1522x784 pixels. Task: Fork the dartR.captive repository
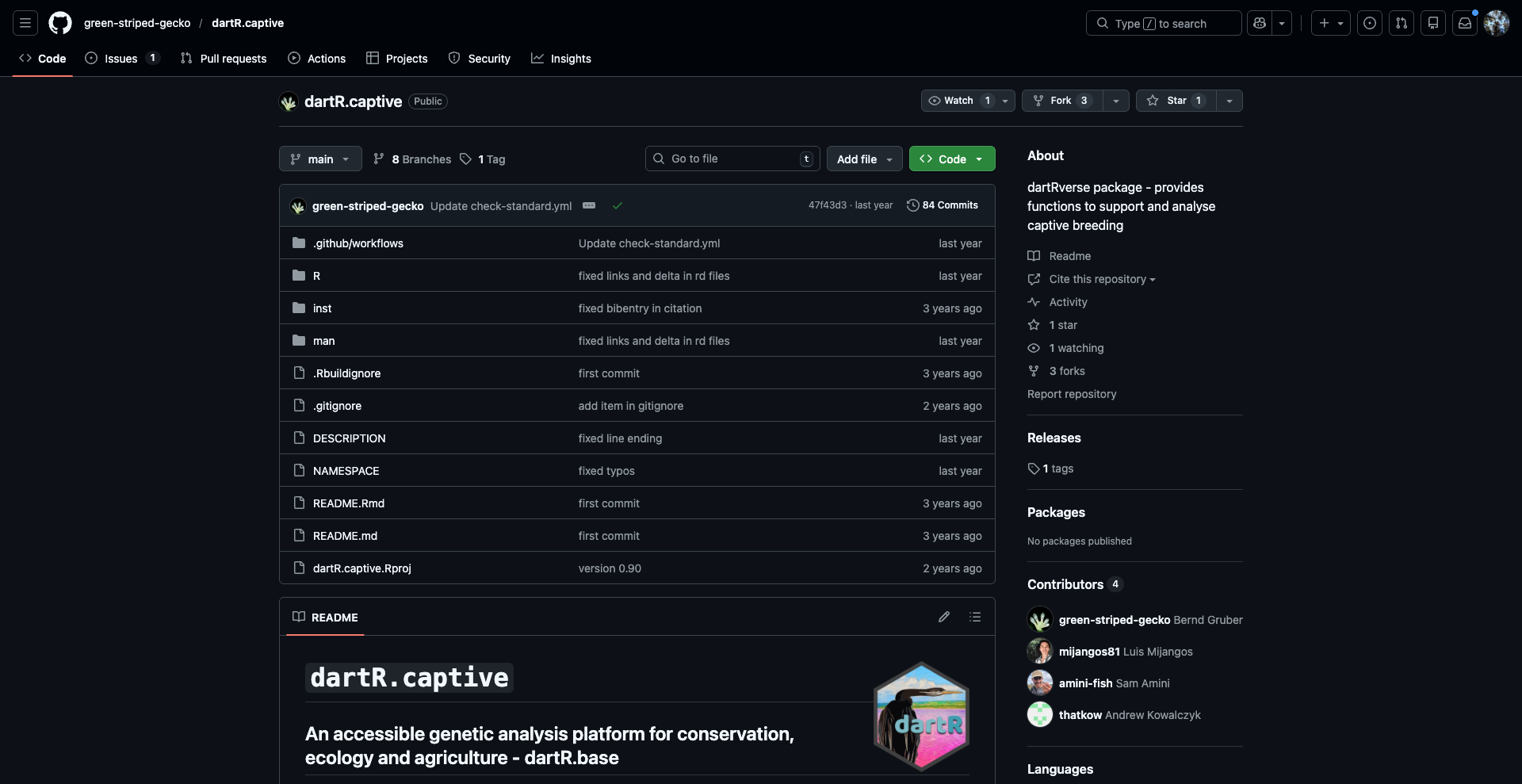[x=1061, y=101]
